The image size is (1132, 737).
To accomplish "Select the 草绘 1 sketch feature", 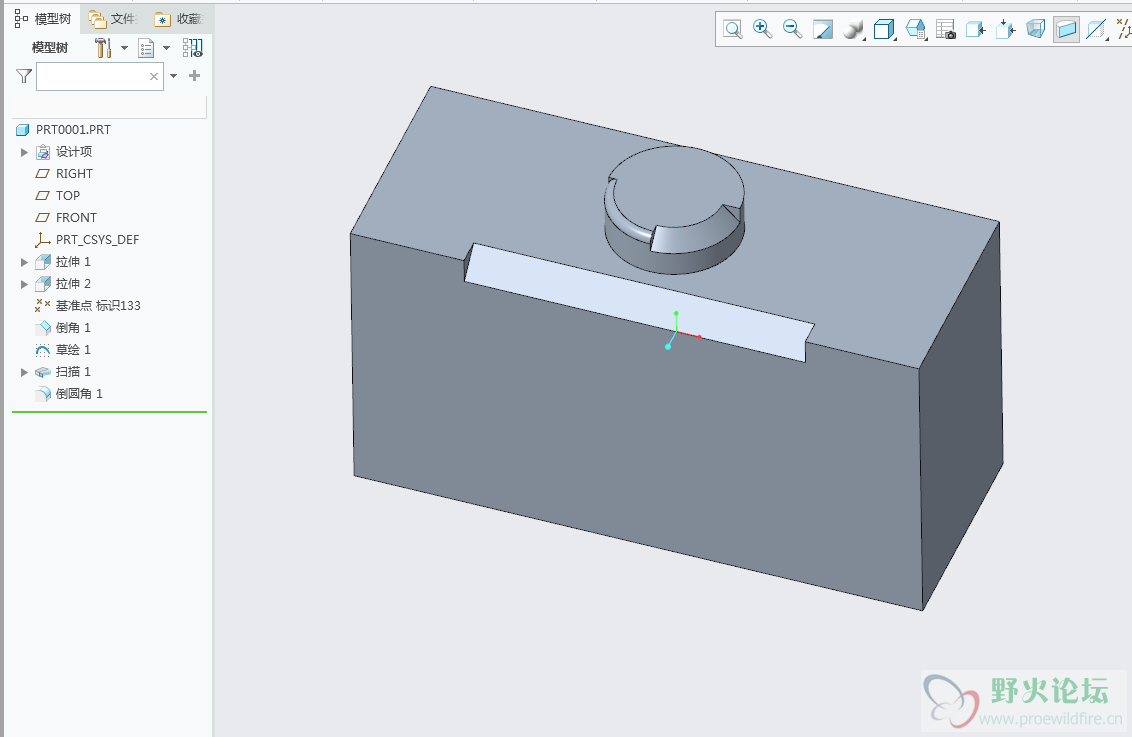I will pyautogui.click(x=73, y=350).
